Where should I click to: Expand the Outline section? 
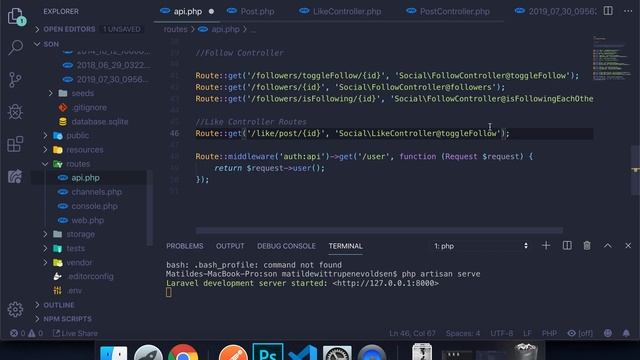(37, 305)
